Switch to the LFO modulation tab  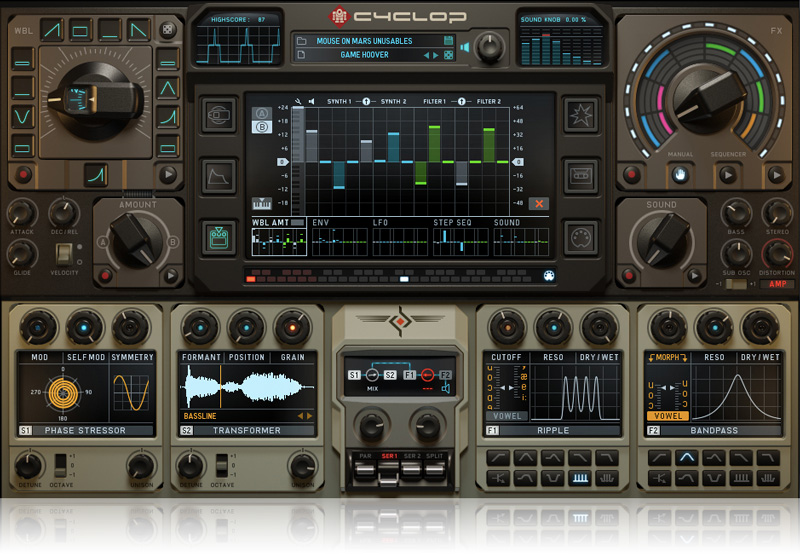pos(380,222)
